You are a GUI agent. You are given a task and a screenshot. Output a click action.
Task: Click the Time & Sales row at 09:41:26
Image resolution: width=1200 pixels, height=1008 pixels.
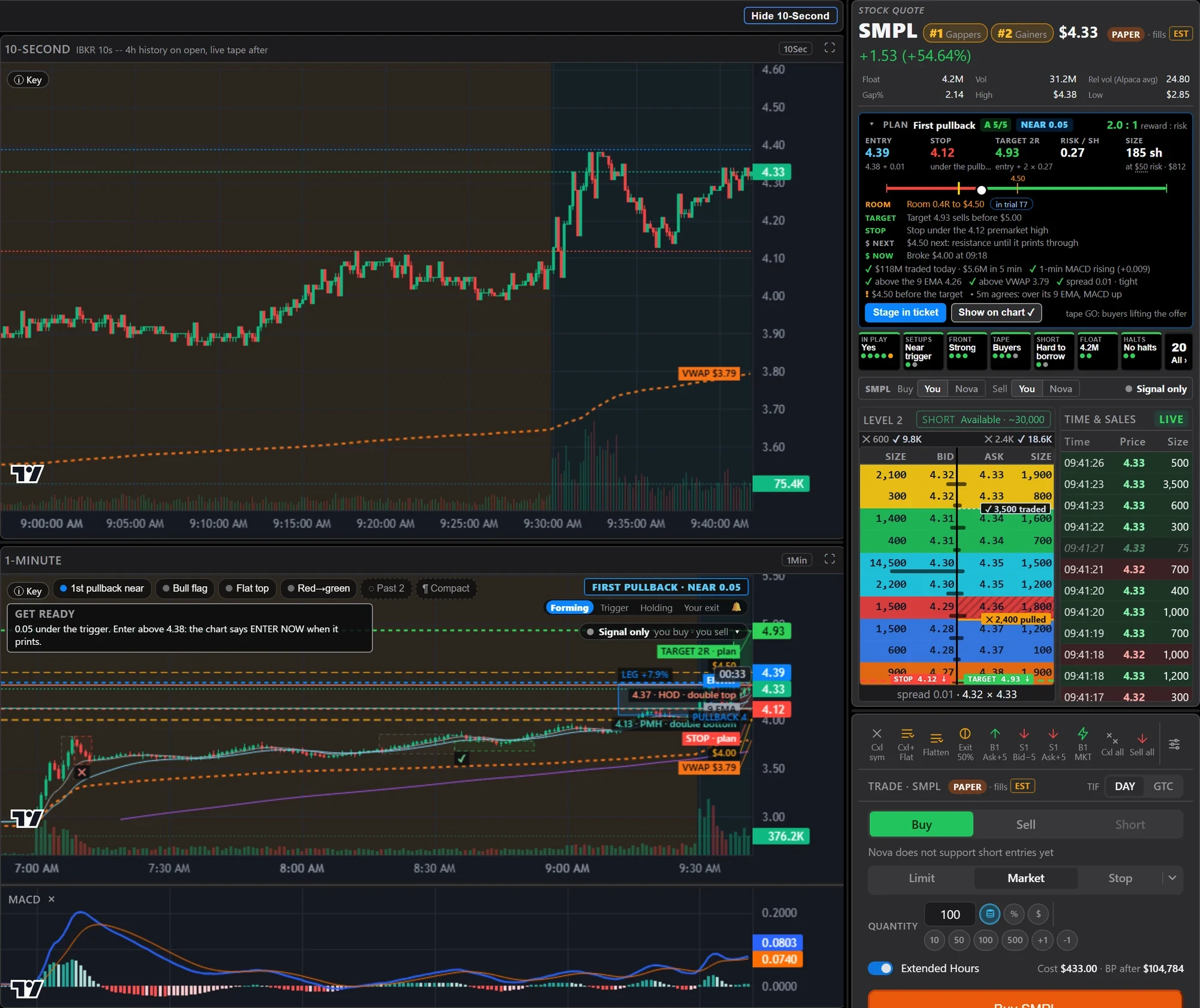[x=1126, y=463]
